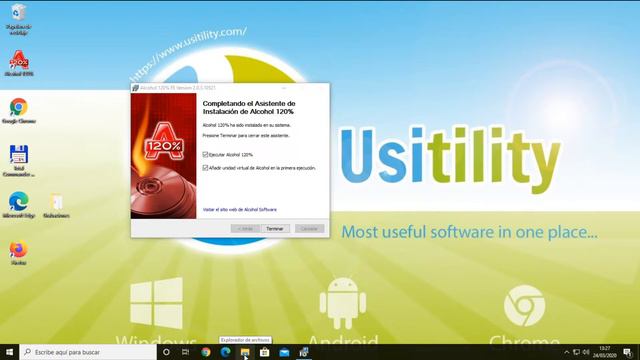Open Explorador de archivos from the taskbar

coord(245,352)
